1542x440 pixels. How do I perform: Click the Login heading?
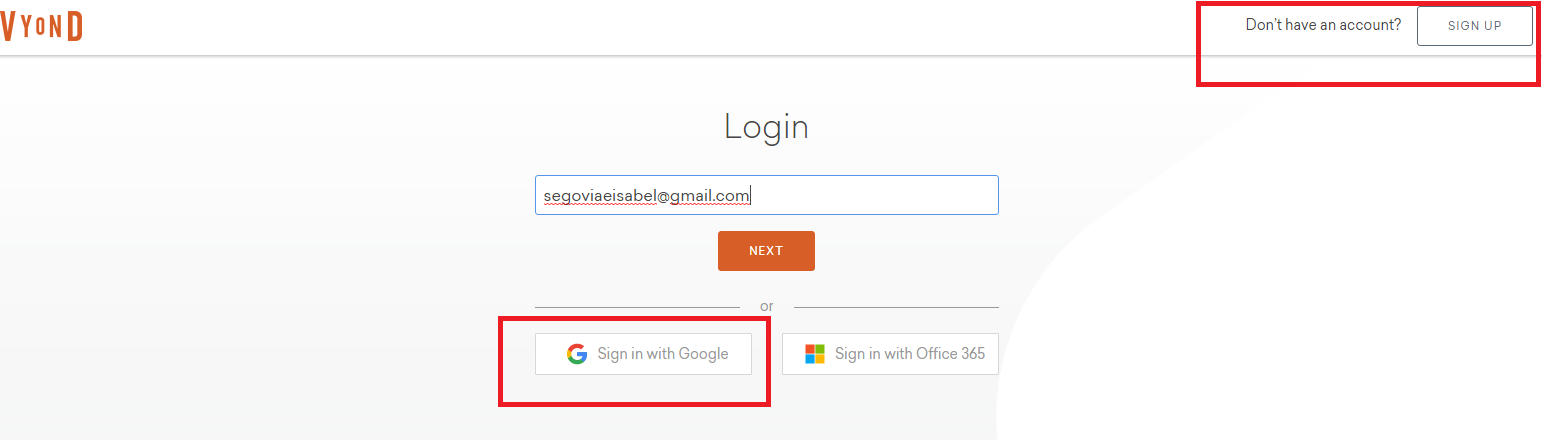point(766,127)
